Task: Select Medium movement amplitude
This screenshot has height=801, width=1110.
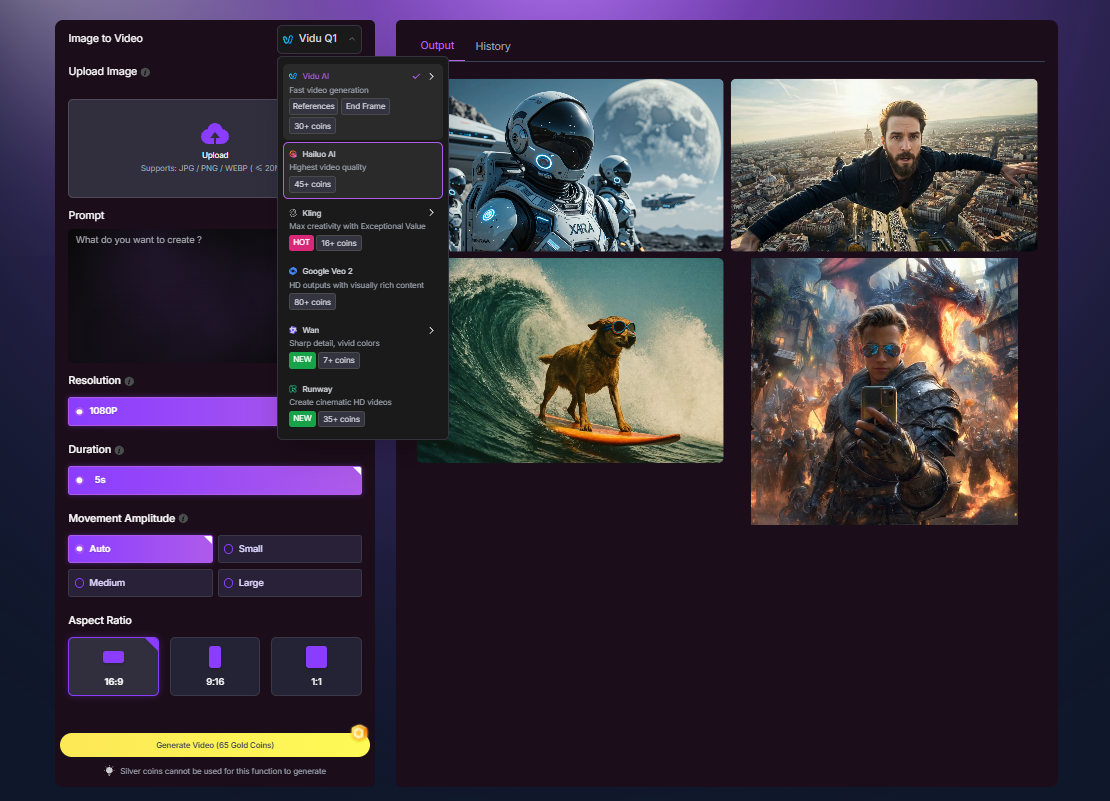Action: 140,583
